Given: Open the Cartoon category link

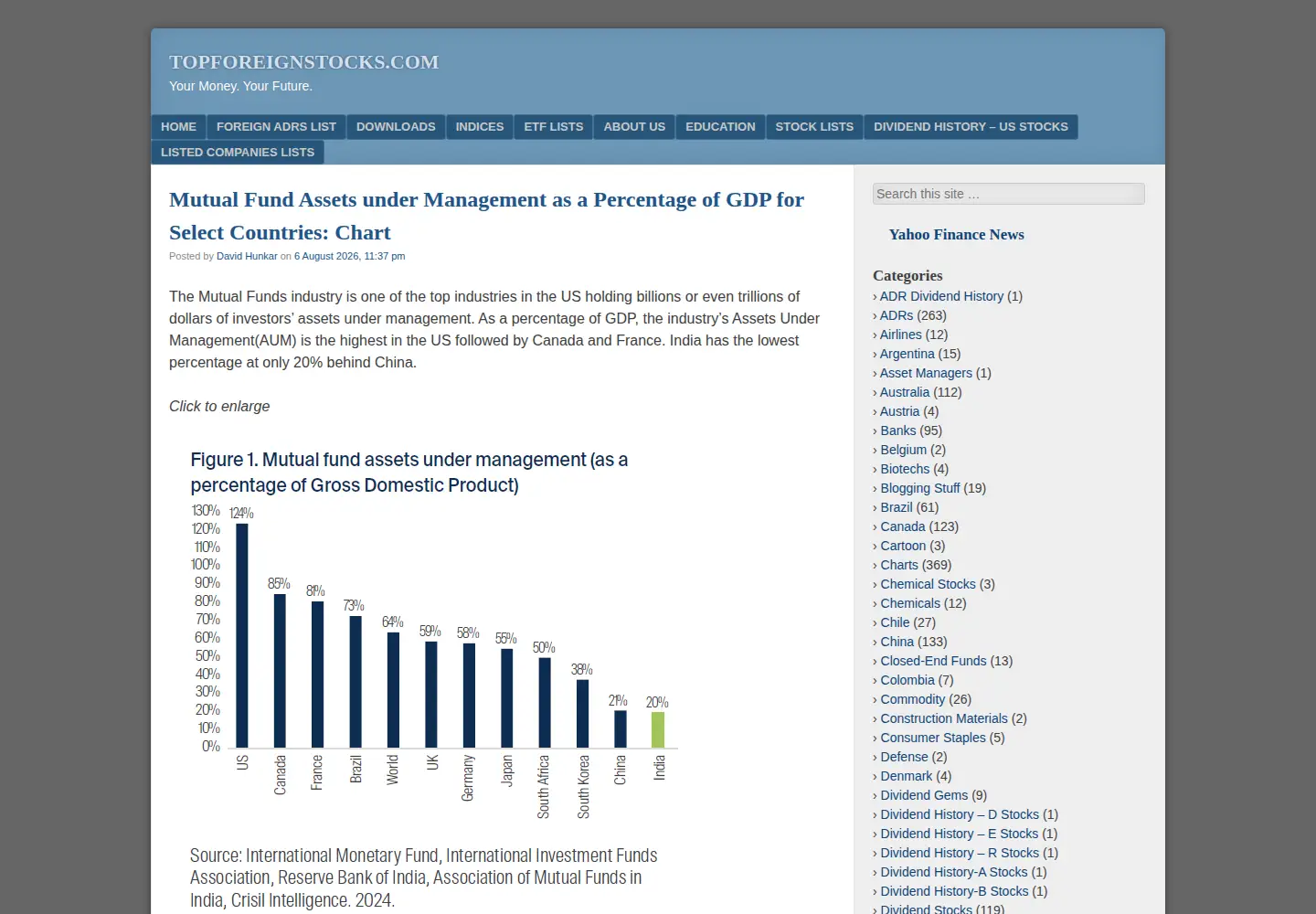Looking at the screenshot, I should 903,546.
